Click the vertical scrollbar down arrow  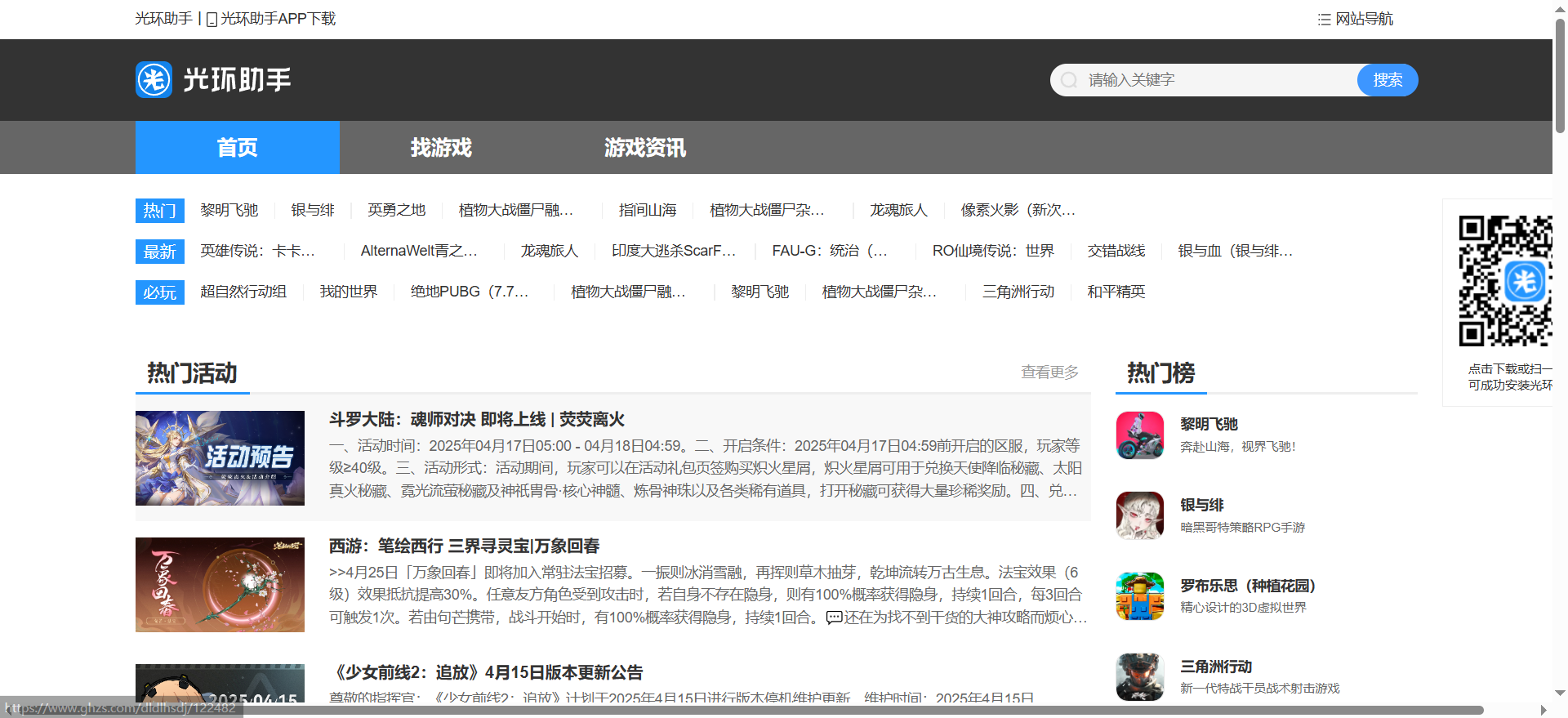[x=1560, y=693]
